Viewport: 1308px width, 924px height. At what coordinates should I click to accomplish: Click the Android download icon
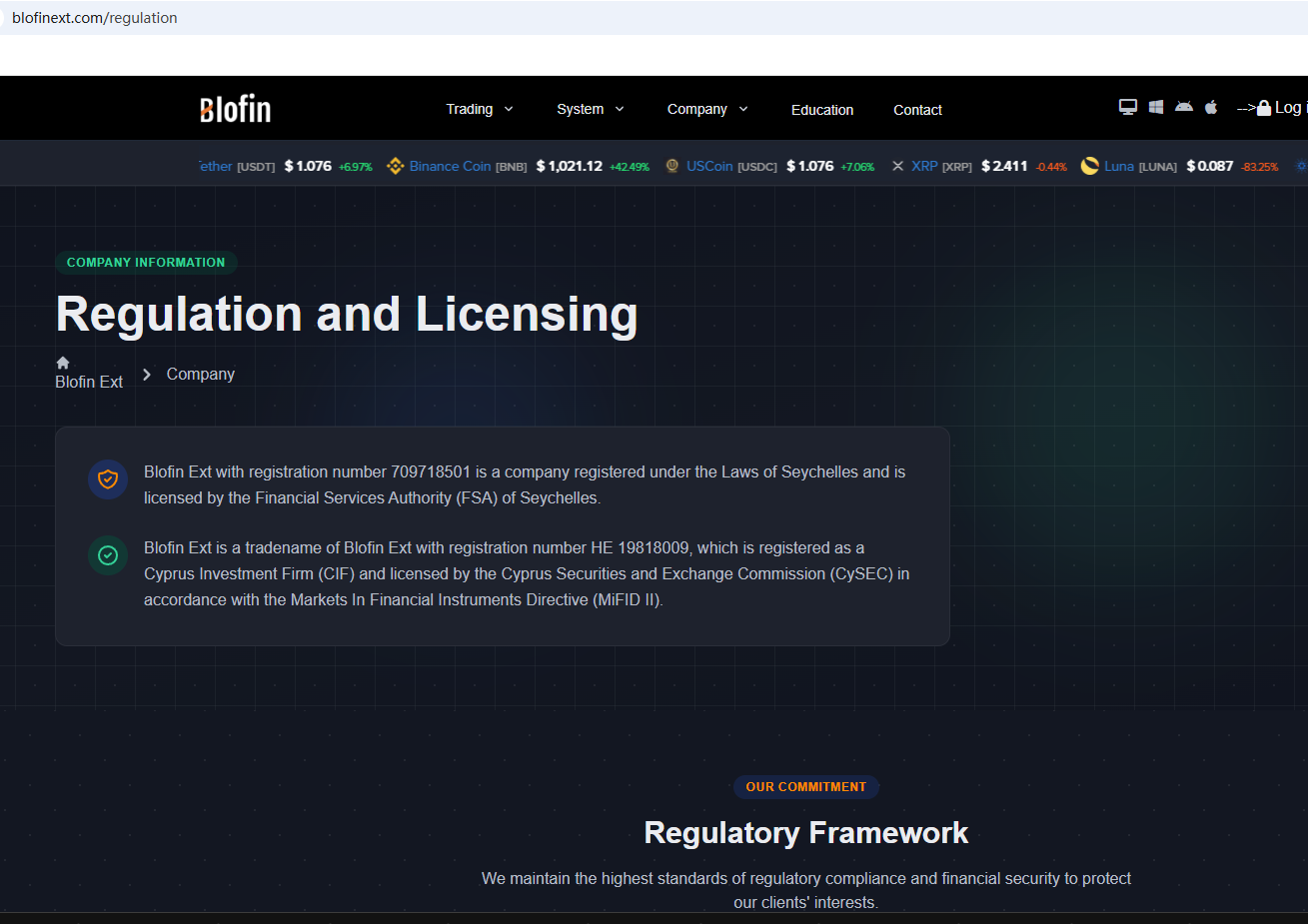pyautogui.click(x=1184, y=107)
